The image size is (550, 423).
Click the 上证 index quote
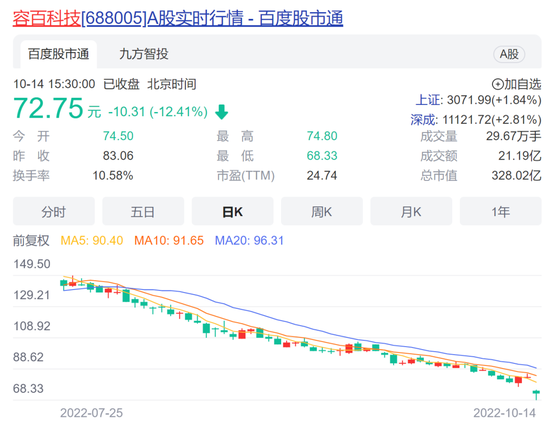(x=478, y=100)
